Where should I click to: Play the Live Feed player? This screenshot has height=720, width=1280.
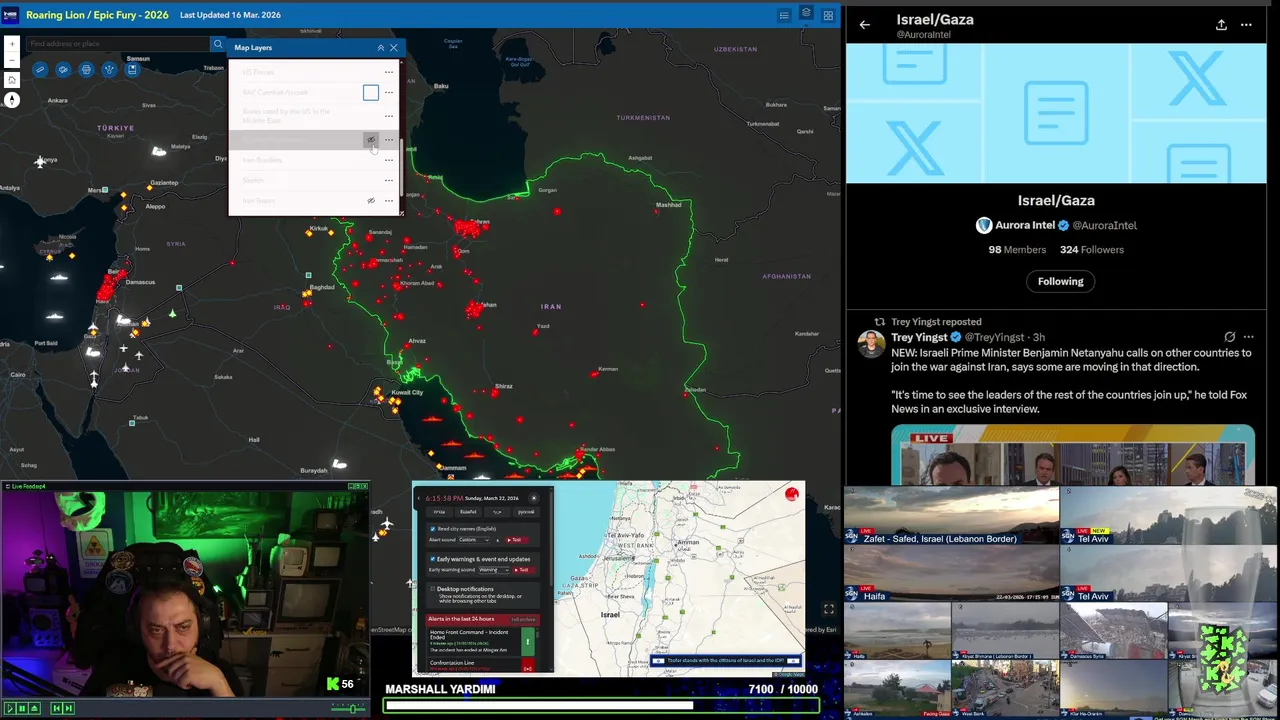[x=9, y=708]
